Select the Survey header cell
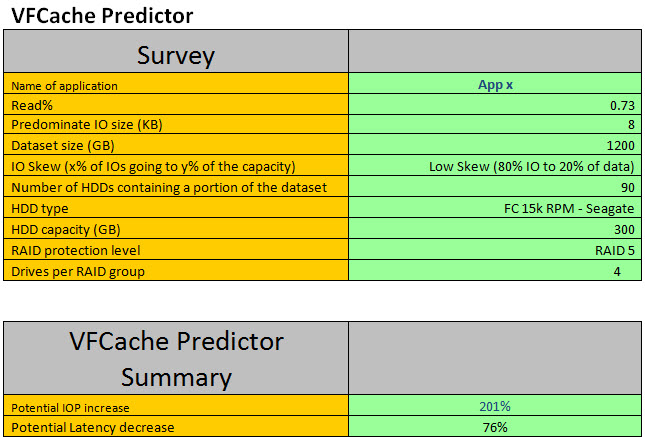Screen dimensions: 645x437 click(x=175, y=53)
